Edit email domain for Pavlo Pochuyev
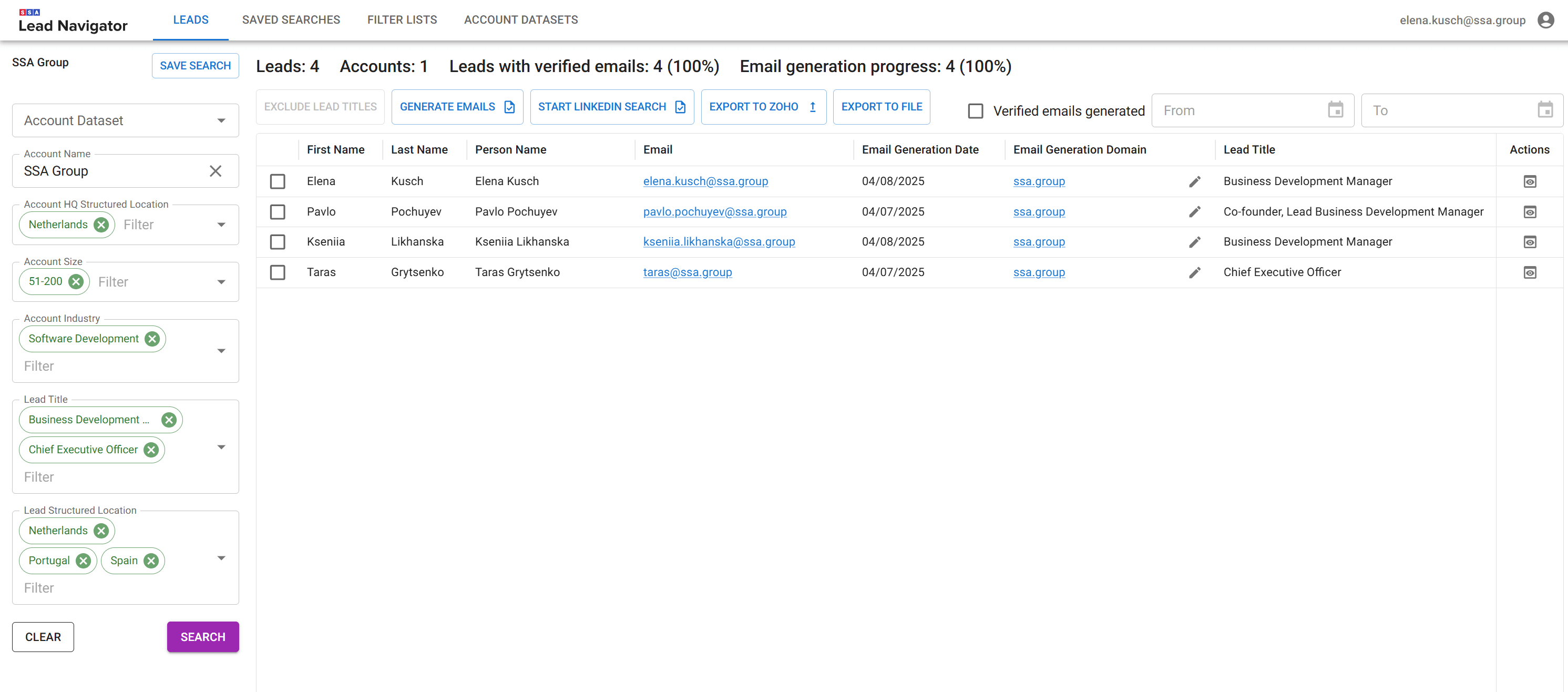This screenshot has height=692, width=1568. pos(1194,212)
